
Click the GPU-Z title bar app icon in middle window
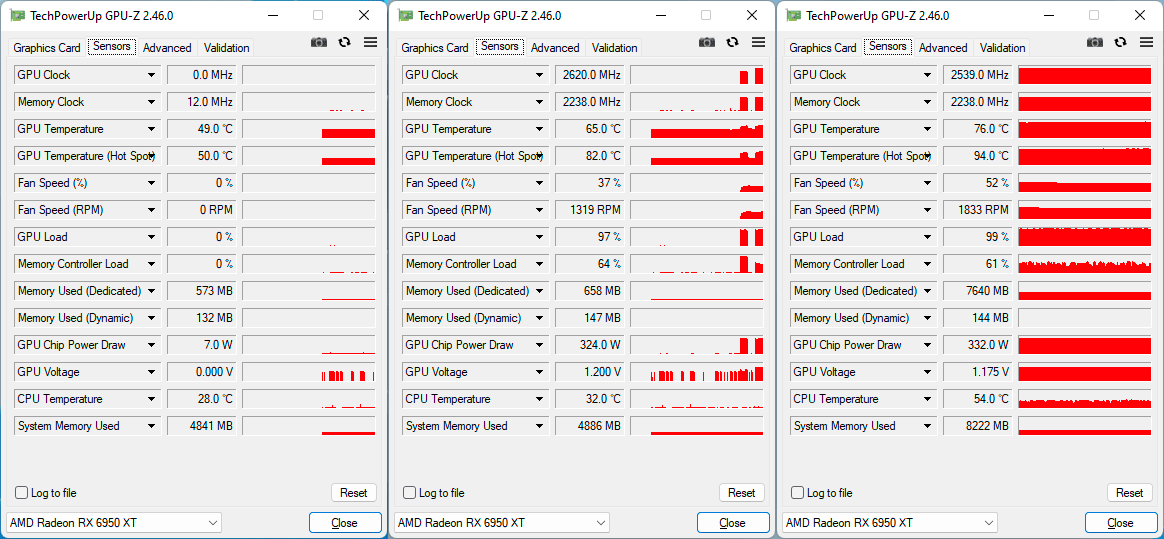(406, 15)
